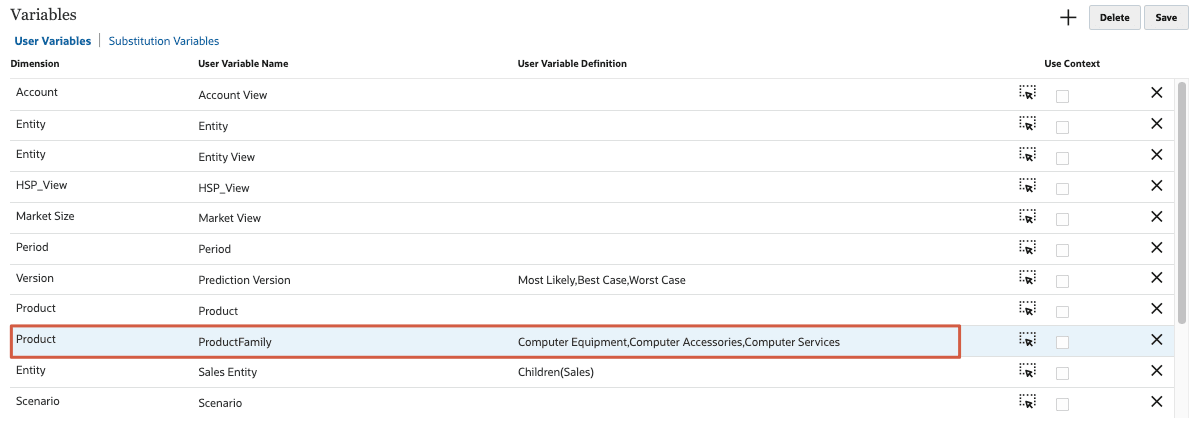Toggle Use Context checkbox for Account View
1196x442 pixels.
pos(1062,96)
